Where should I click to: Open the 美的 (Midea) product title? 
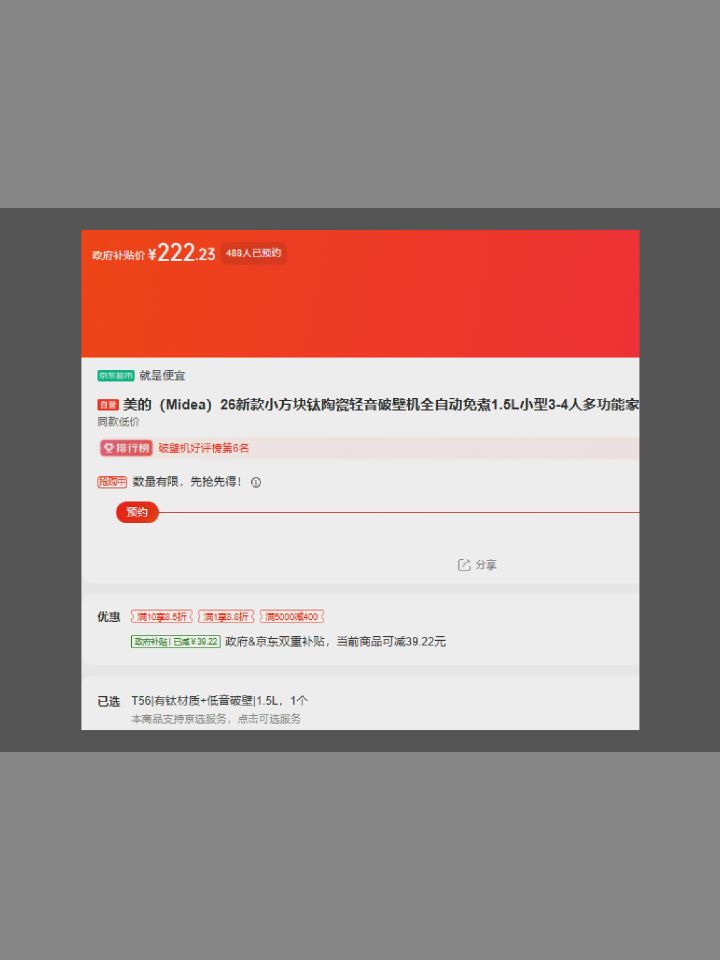381,405
